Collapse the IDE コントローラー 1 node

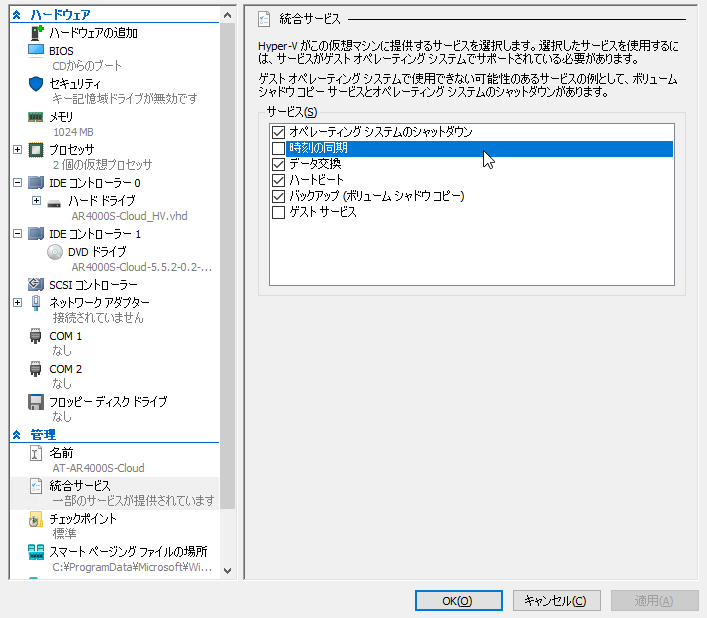coord(18,233)
